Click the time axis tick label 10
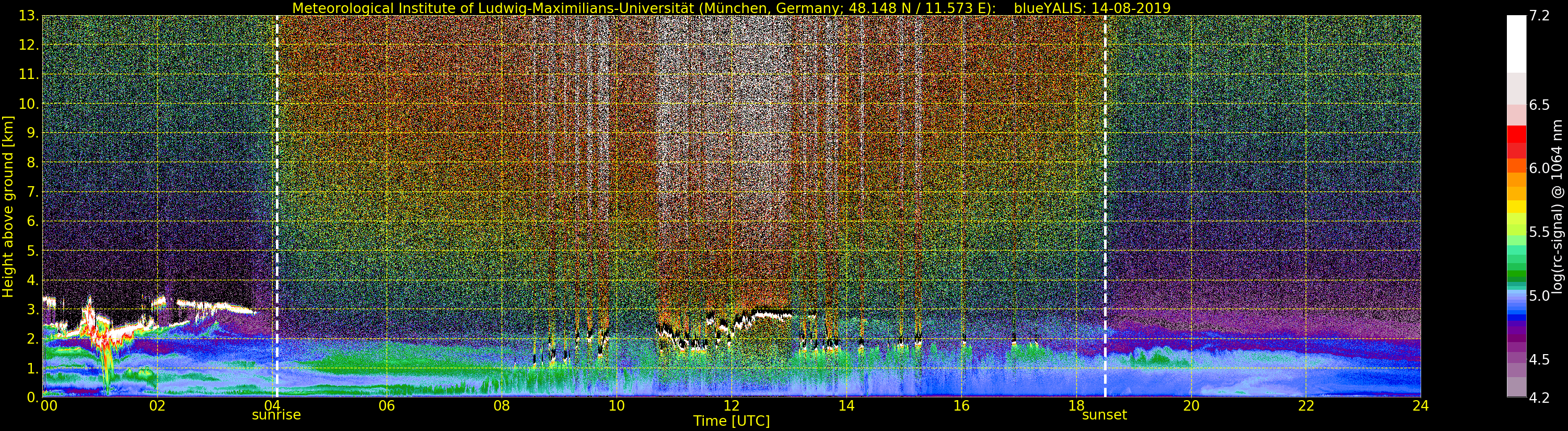Screen dimensions: 1568x431 [617, 406]
